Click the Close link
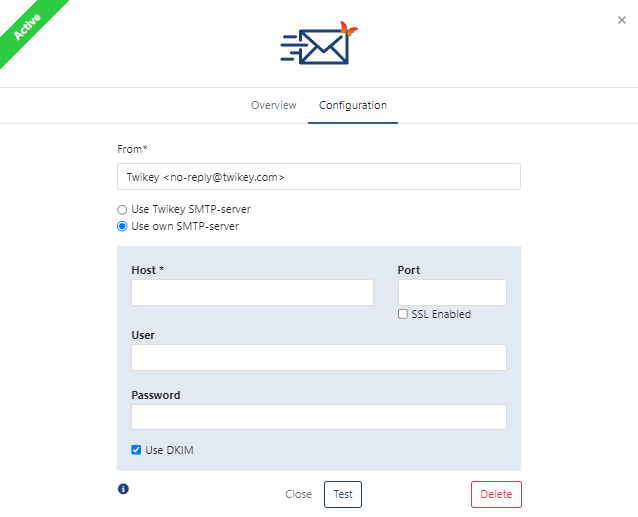 pyautogui.click(x=298, y=494)
